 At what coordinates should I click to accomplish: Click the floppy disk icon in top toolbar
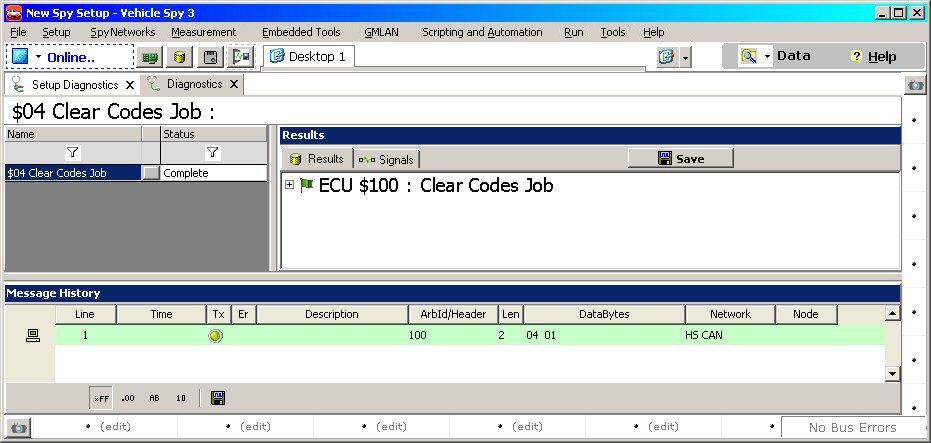tap(211, 57)
